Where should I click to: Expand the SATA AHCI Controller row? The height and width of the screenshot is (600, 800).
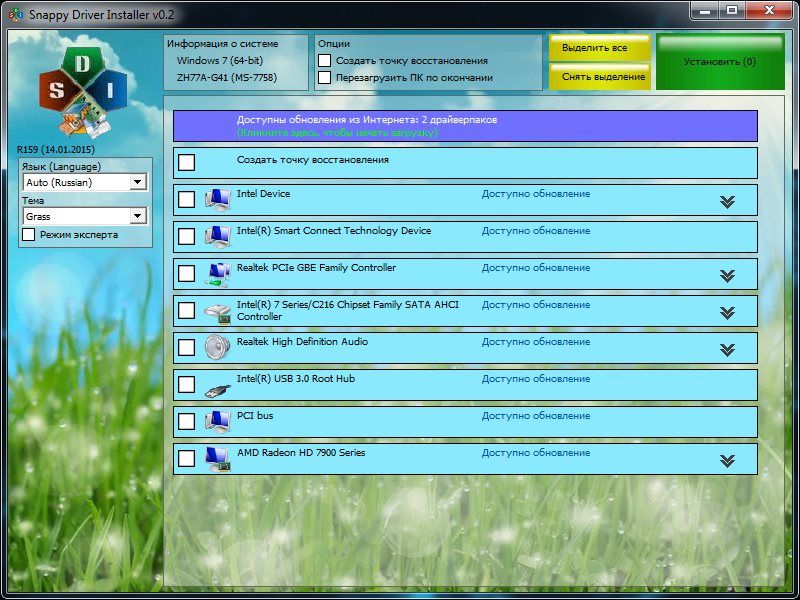click(x=728, y=313)
